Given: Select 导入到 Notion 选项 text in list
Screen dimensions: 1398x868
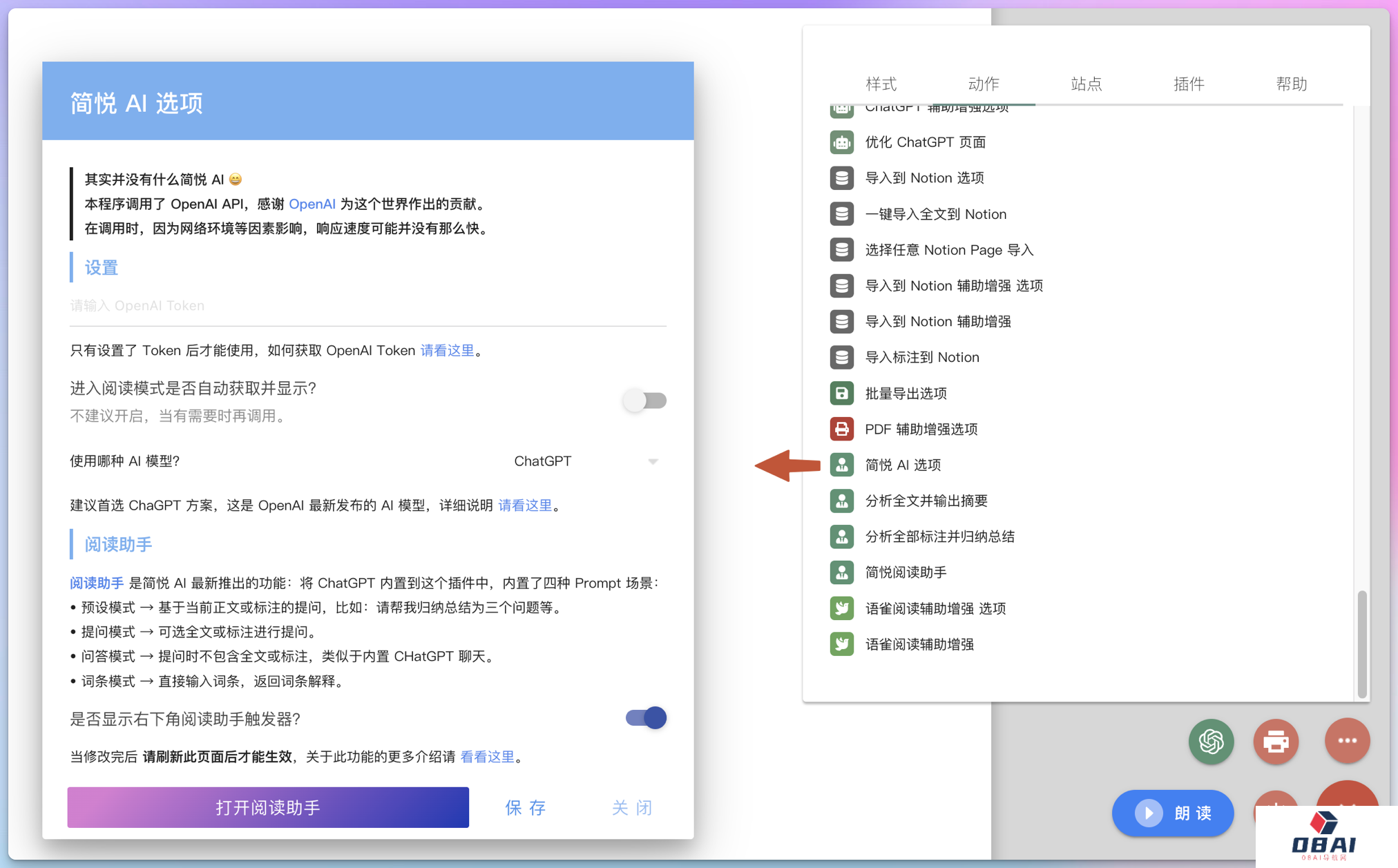Looking at the screenshot, I should point(925,178).
